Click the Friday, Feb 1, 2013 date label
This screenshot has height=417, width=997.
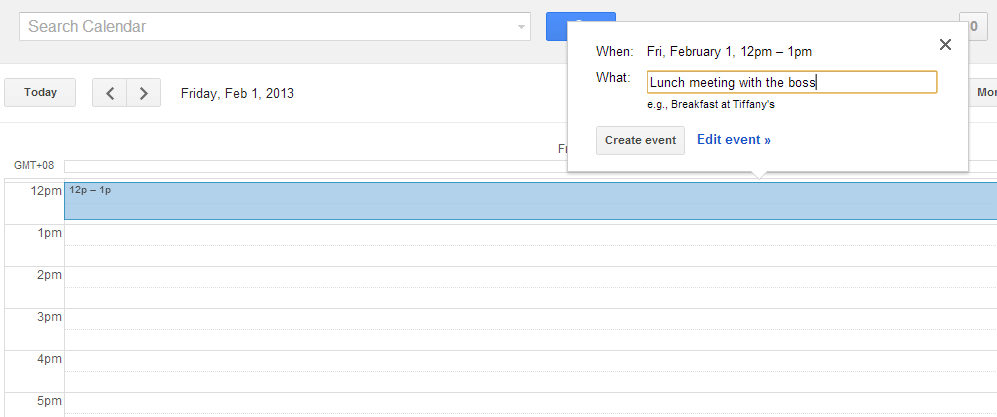(x=237, y=93)
